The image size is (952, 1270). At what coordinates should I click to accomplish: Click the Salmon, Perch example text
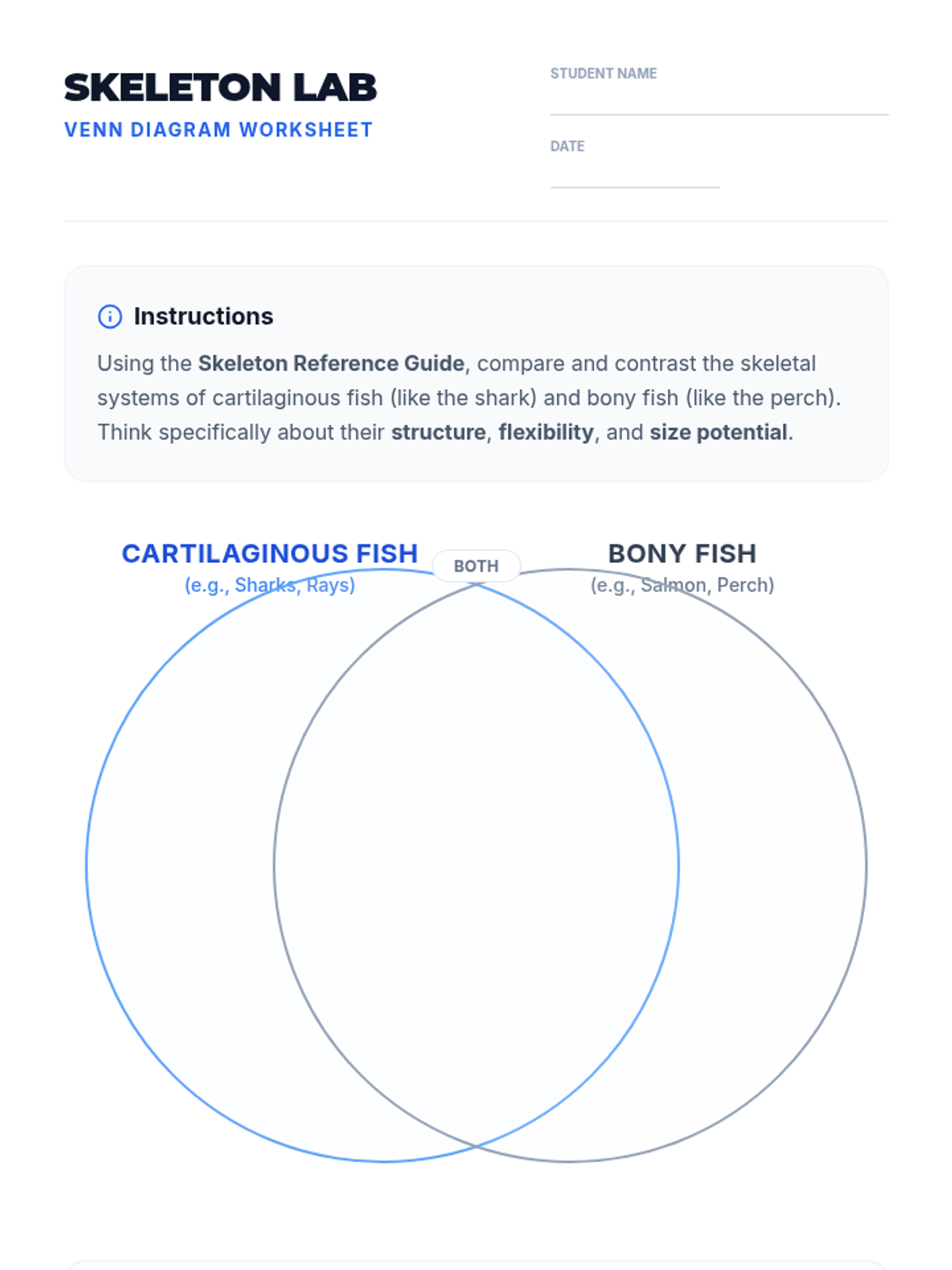point(682,585)
